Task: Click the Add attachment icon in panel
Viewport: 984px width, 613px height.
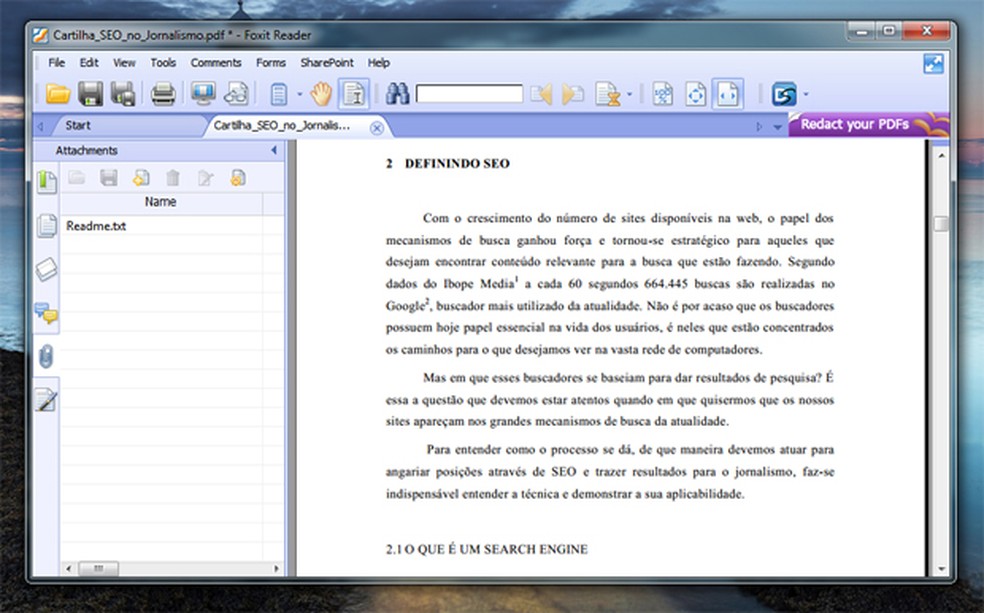Action: 141,178
